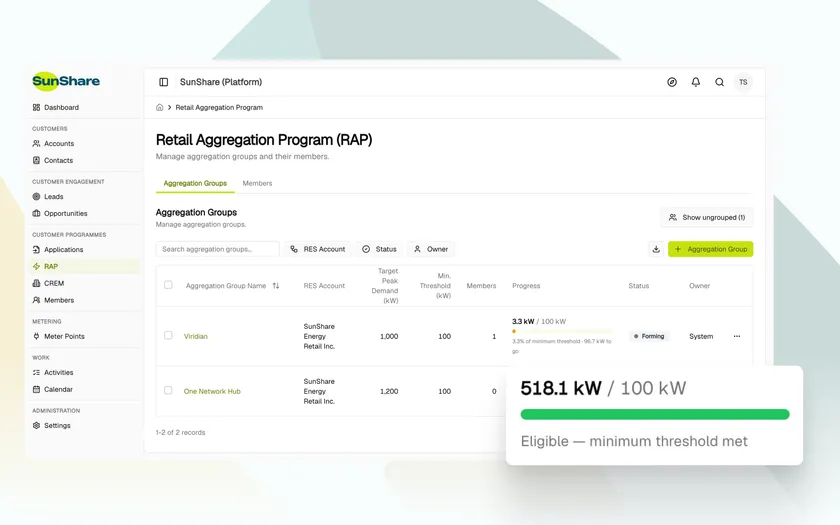Image resolution: width=840 pixels, height=525 pixels.
Task: Sort by Aggregation Group Name arrows
Action: point(276,286)
